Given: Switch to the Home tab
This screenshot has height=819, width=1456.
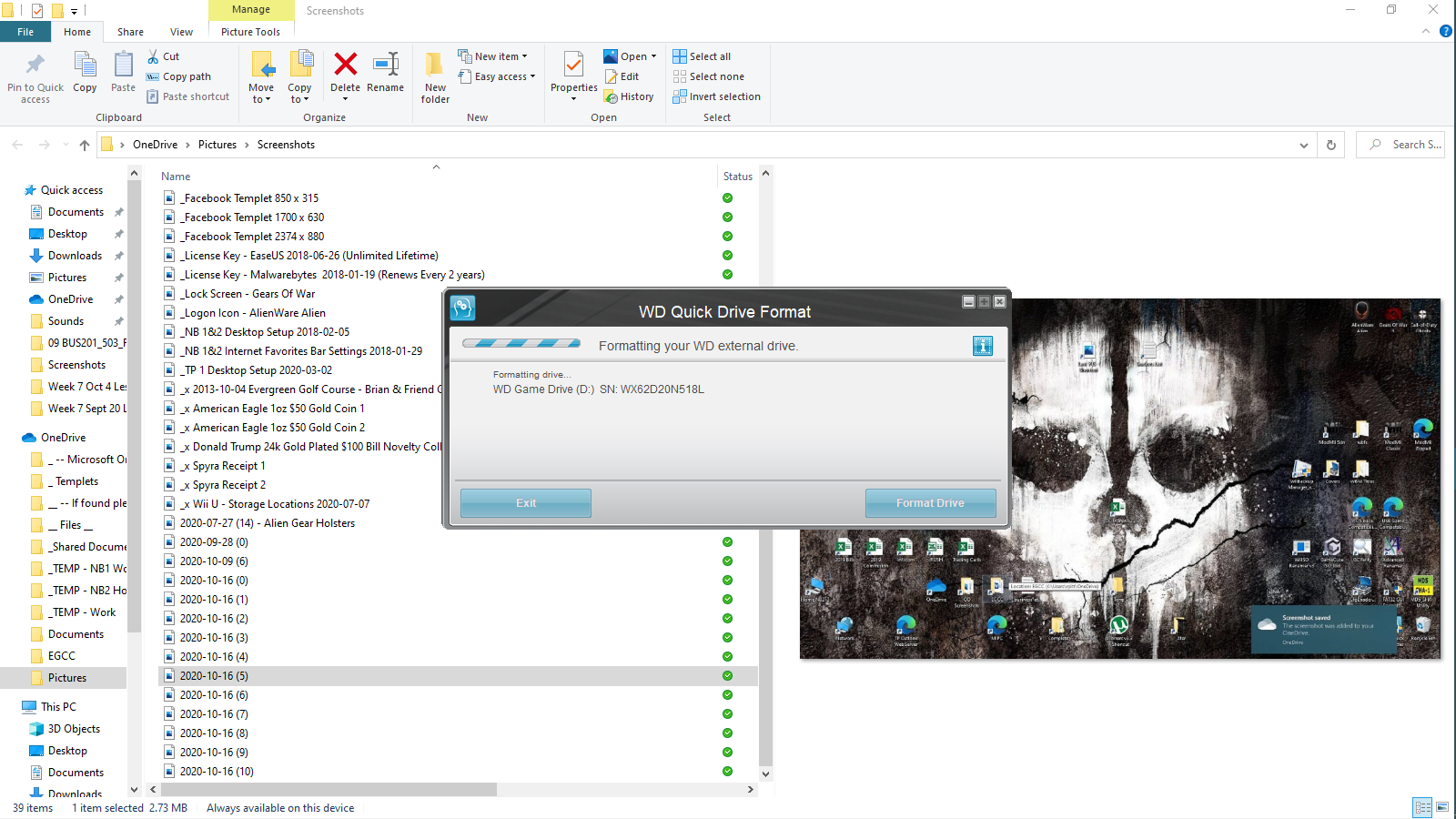Looking at the screenshot, I should [77, 32].
